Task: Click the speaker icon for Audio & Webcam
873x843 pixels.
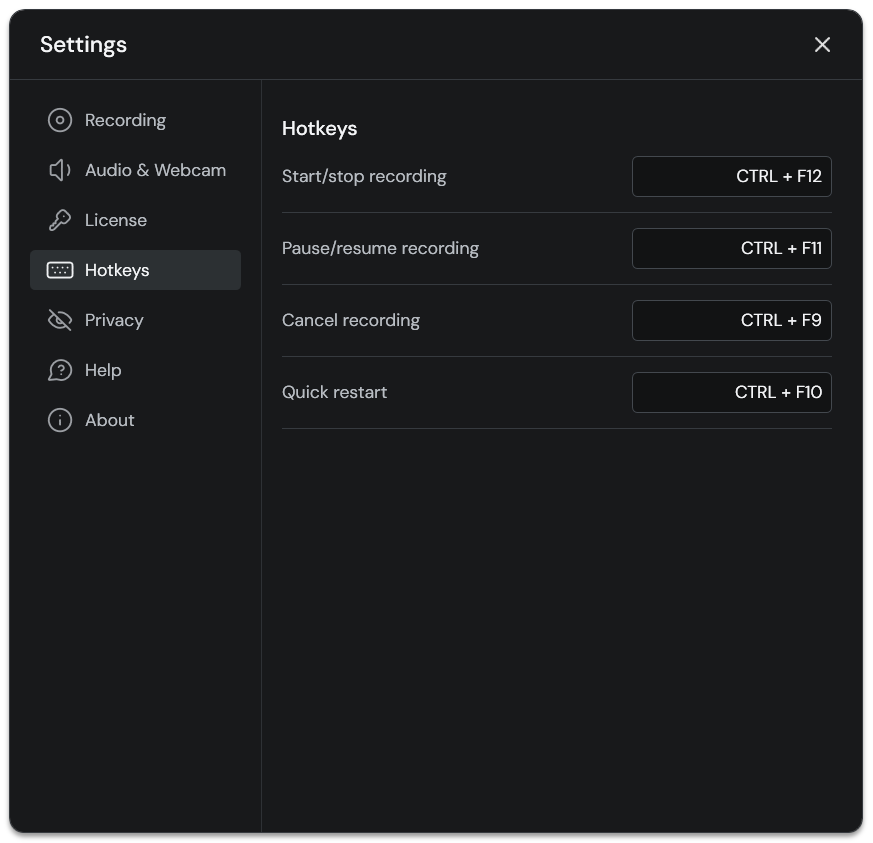Action: pos(60,170)
